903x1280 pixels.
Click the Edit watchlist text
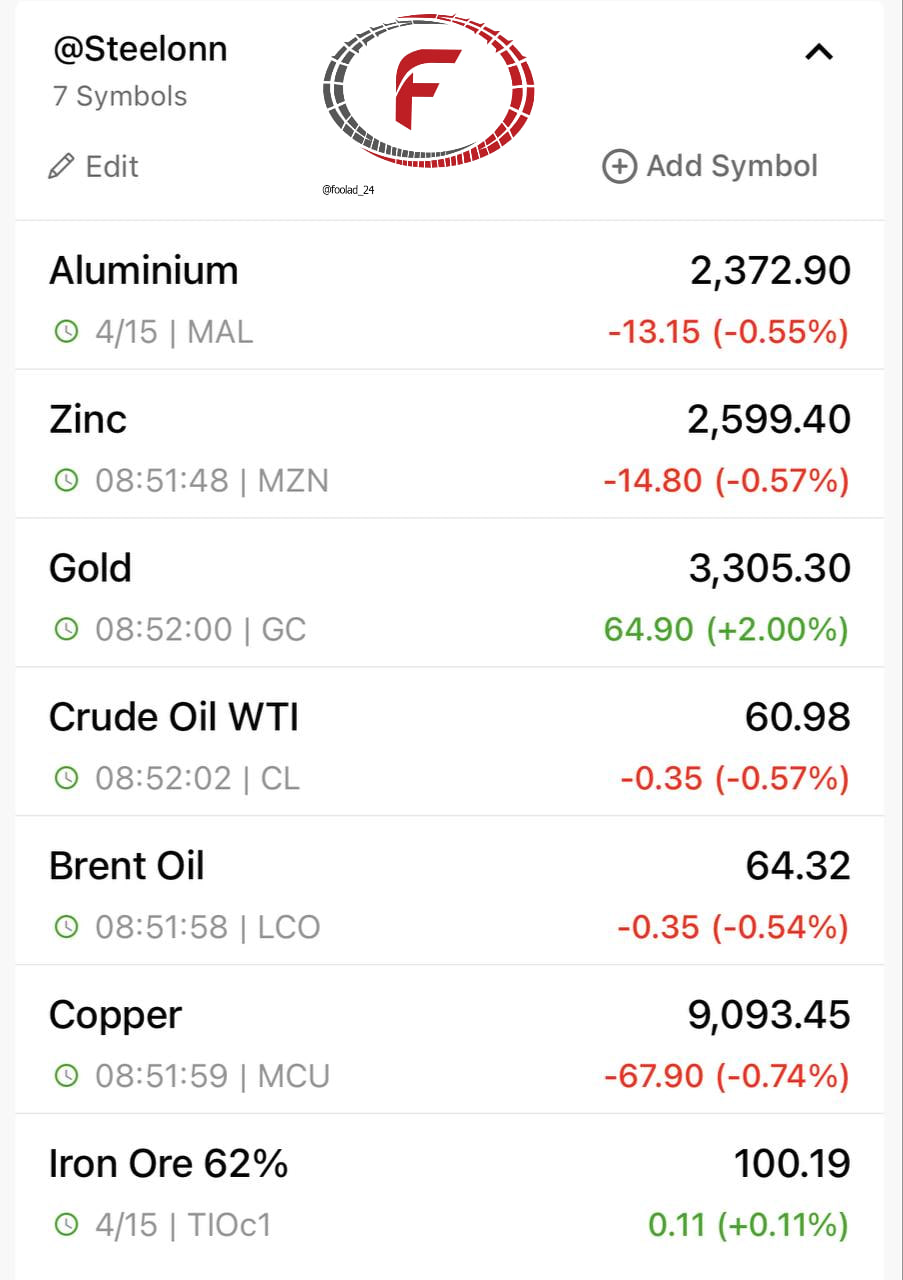coord(112,166)
